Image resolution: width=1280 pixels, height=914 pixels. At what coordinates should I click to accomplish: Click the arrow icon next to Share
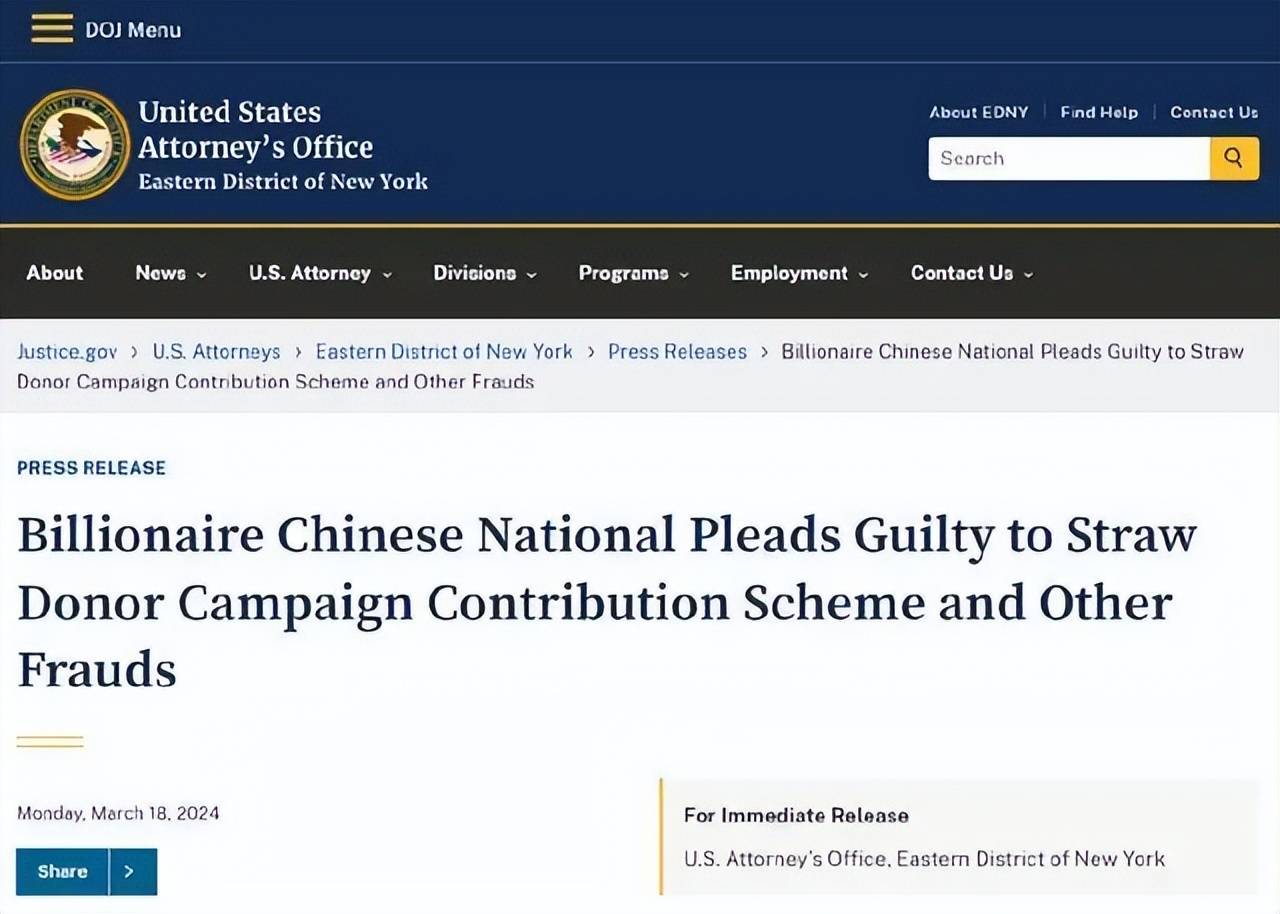pos(128,871)
